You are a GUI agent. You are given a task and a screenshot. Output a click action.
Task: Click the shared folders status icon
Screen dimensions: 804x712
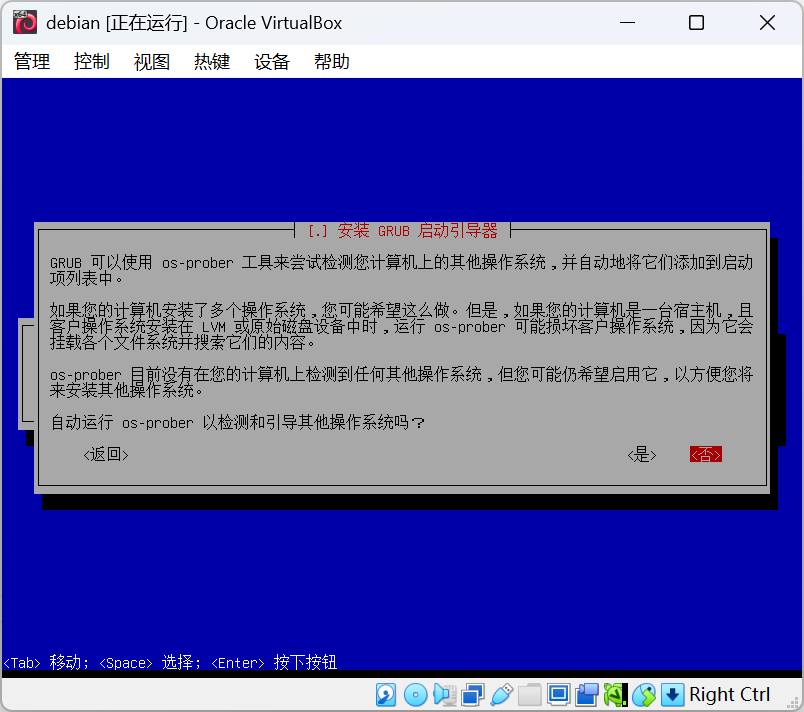pyautogui.click(x=530, y=695)
